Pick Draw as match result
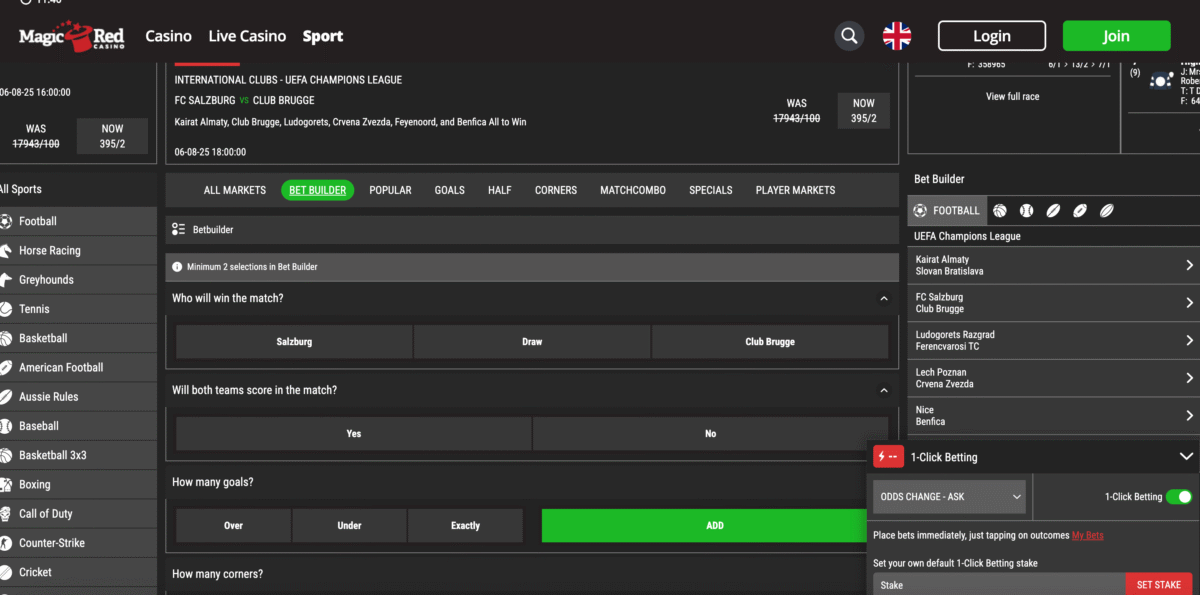The width and height of the screenshot is (1200, 595). tap(532, 342)
